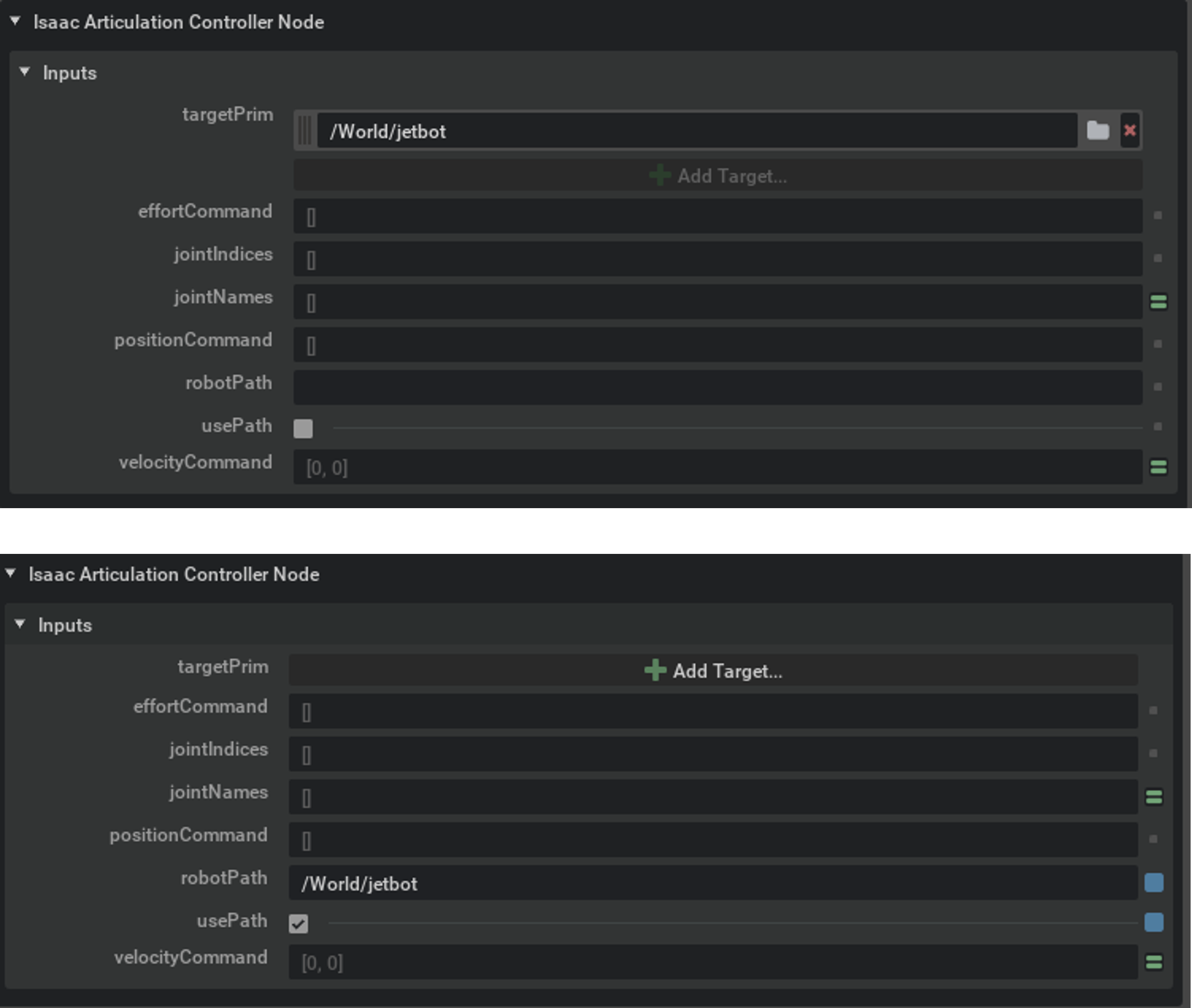Click the /World/jetbot targetPrim field in top panel
This screenshot has width=1192, height=1008.
click(697, 131)
